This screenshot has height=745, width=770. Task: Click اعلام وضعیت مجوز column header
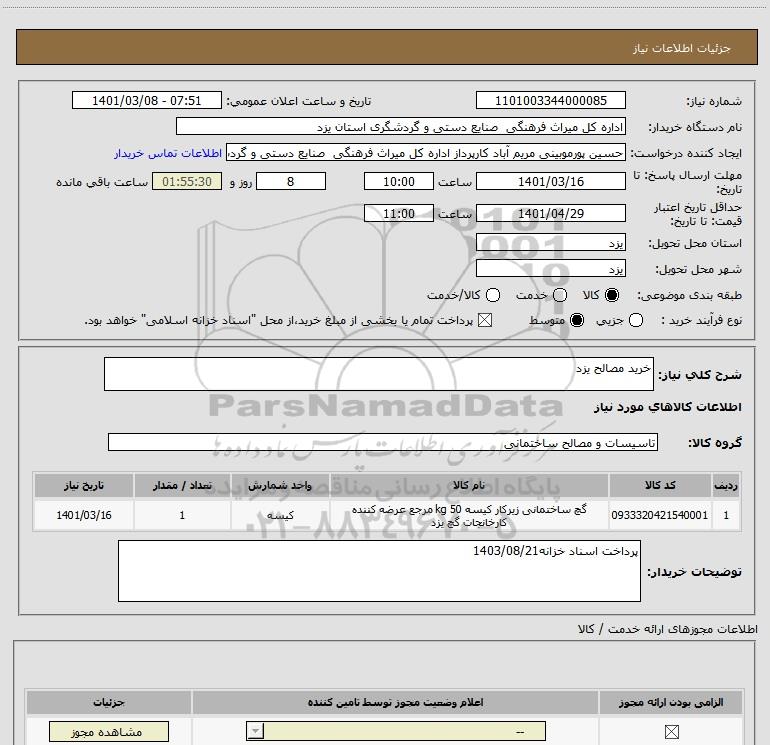pyautogui.click(x=395, y=703)
